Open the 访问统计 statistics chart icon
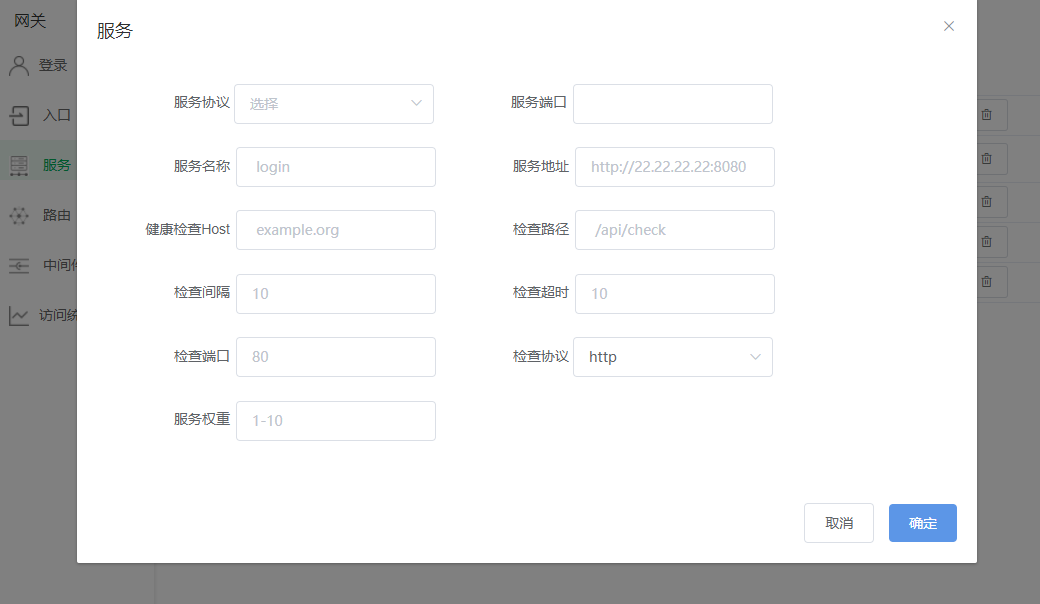The width and height of the screenshot is (1040, 604). pyautogui.click(x=18, y=315)
